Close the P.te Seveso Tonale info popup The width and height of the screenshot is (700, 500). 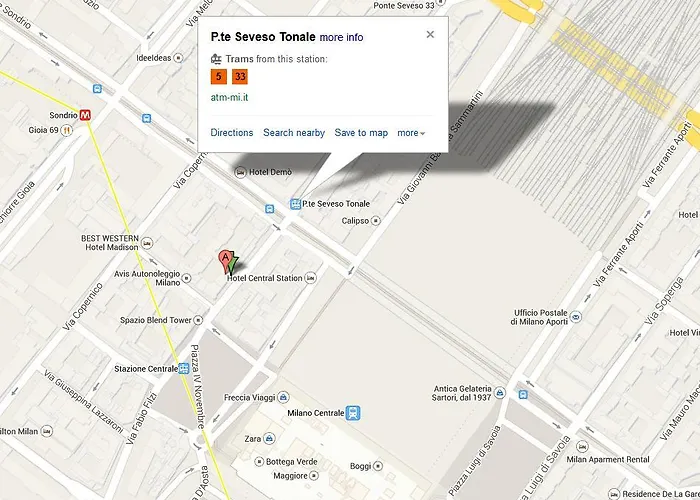pos(430,34)
